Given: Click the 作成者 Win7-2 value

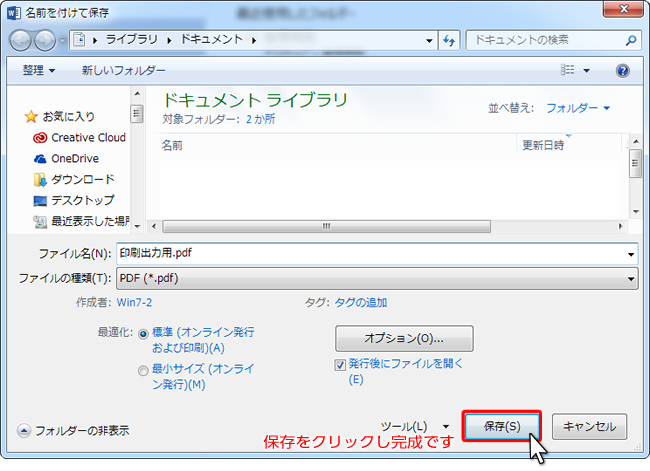Looking at the screenshot, I should tap(134, 303).
